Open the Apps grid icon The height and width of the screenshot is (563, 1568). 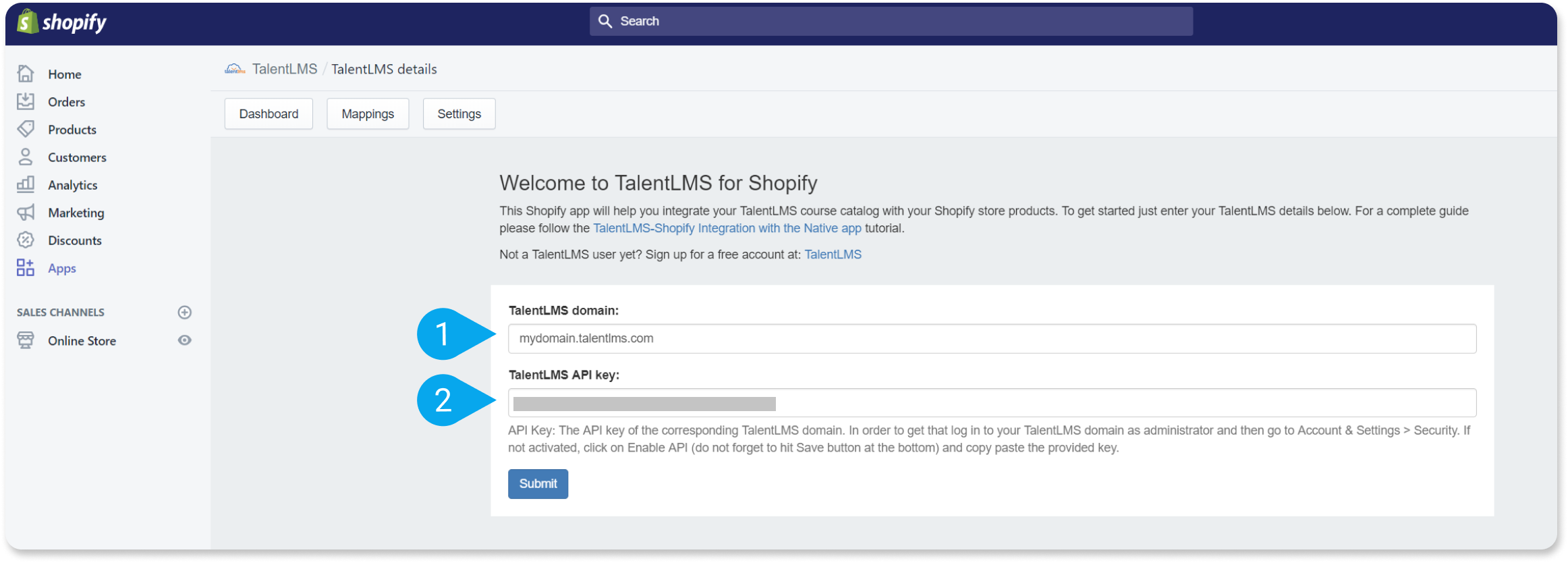pyautogui.click(x=26, y=267)
